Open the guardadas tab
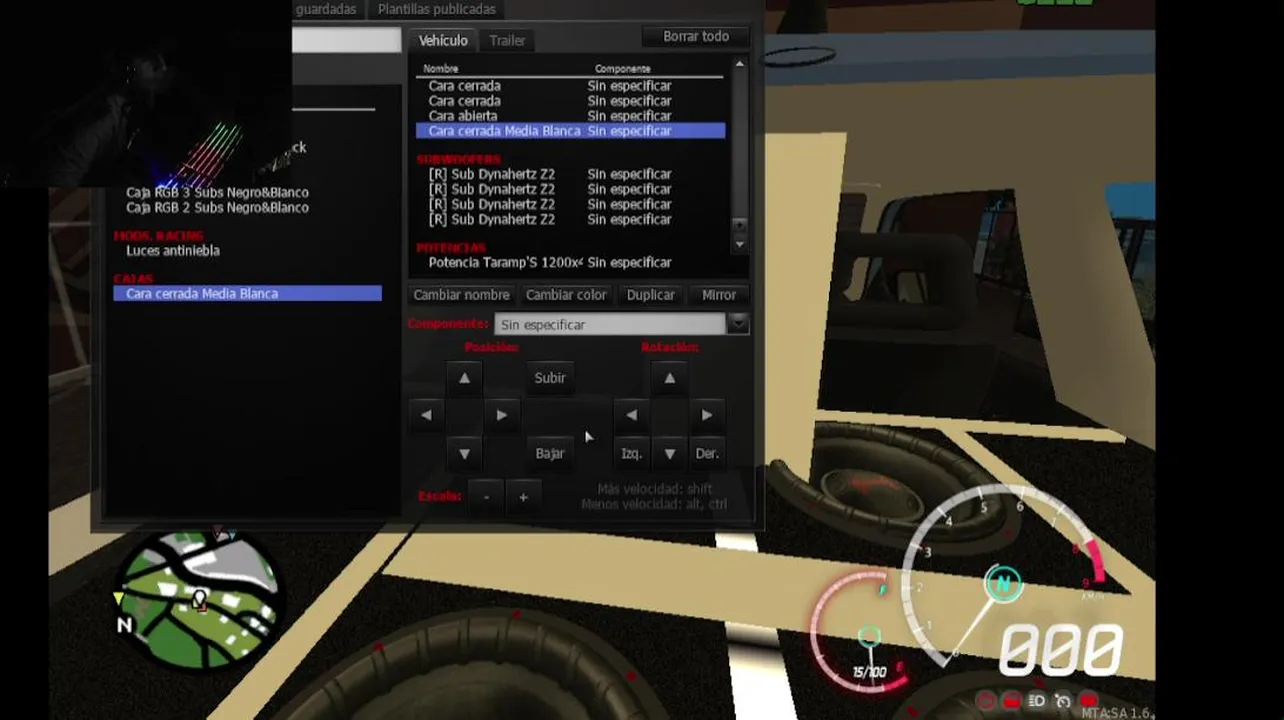1284x720 pixels. click(326, 9)
